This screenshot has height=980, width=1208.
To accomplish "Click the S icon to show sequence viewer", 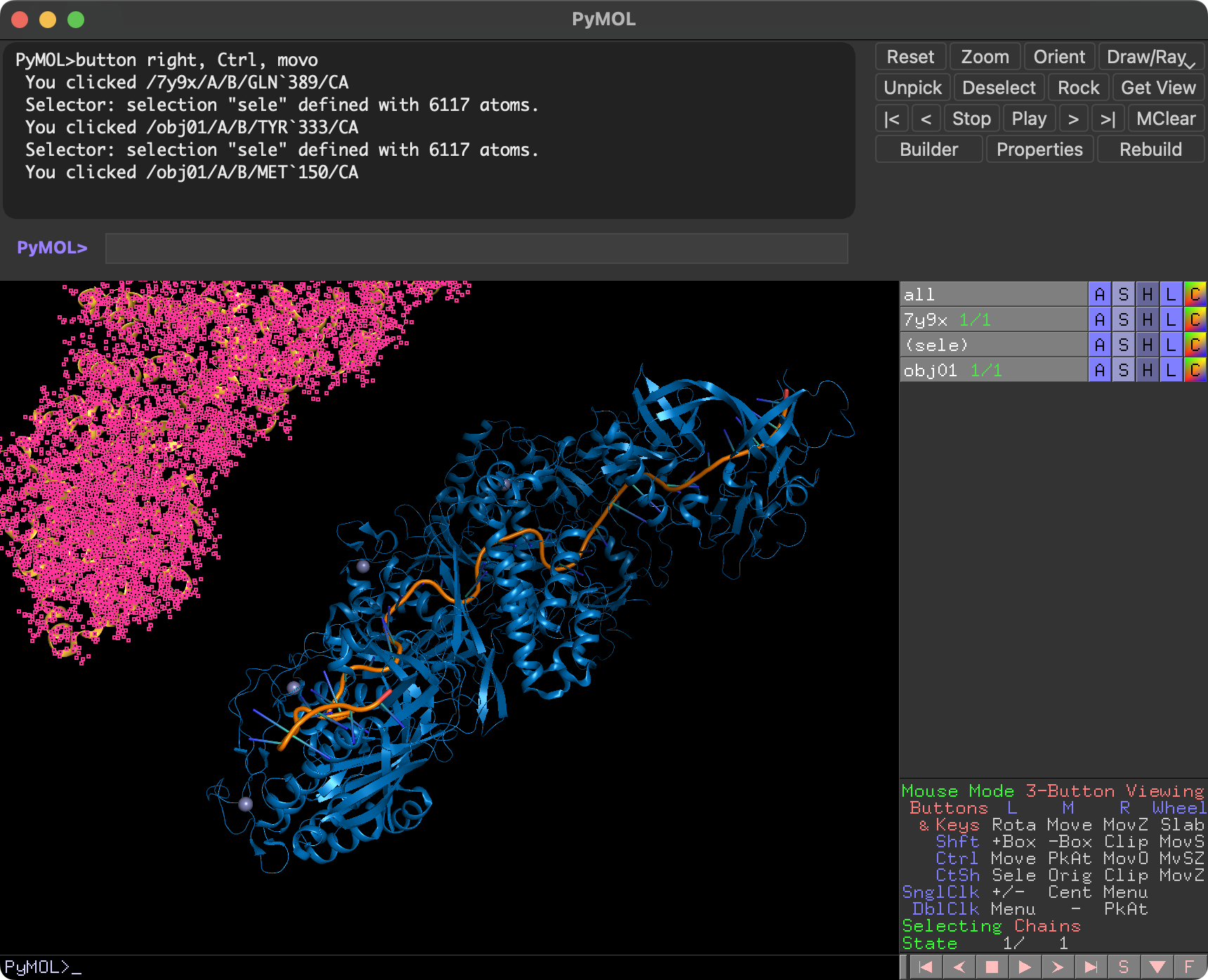I will [1124, 966].
